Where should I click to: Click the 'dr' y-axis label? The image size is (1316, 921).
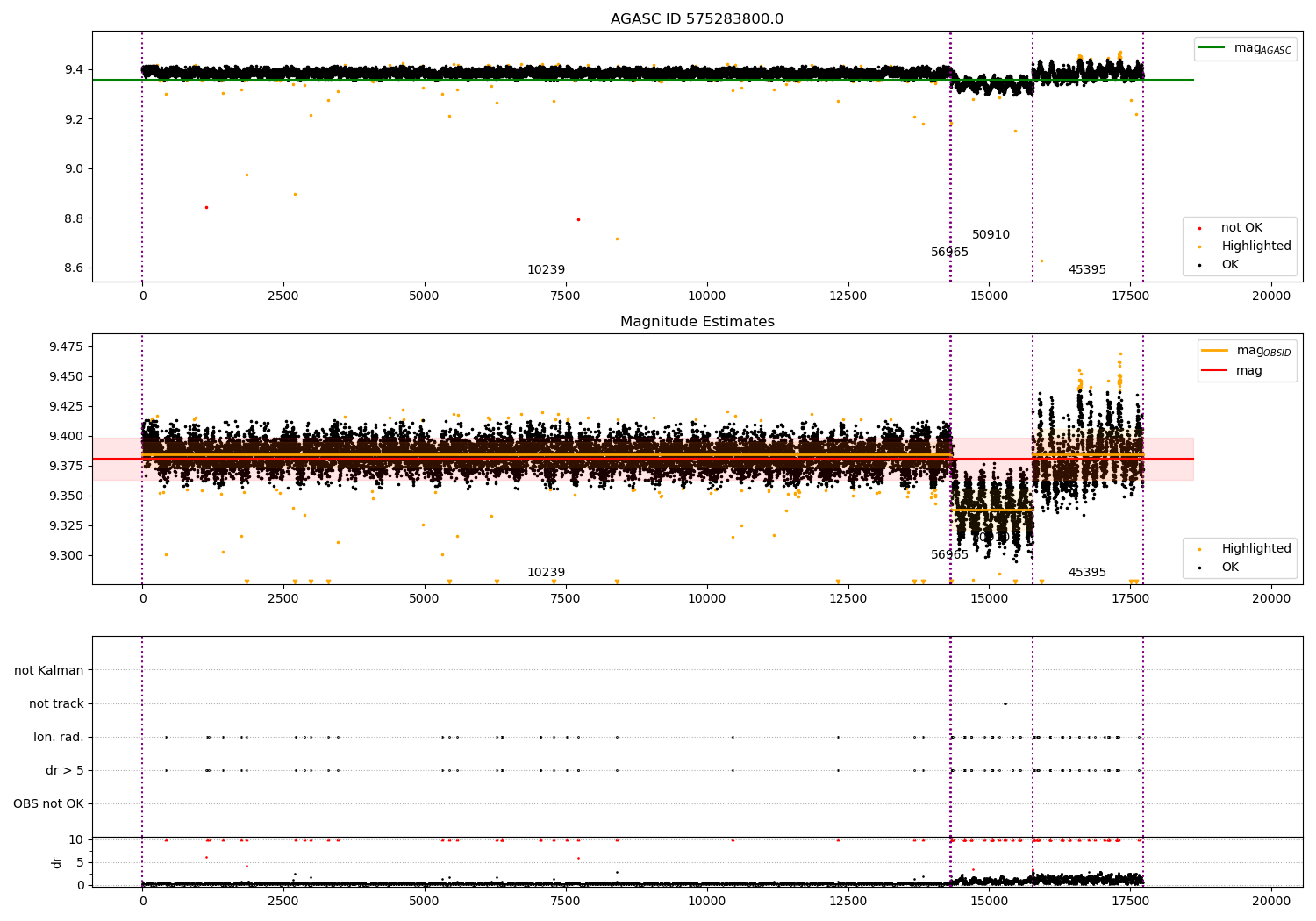pyautogui.click(x=57, y=862)
